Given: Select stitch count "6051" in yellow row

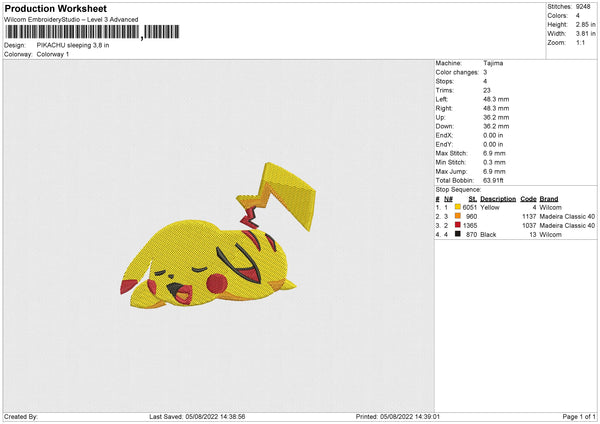Looking at the screenshot, I should click(x=470, y=207).
